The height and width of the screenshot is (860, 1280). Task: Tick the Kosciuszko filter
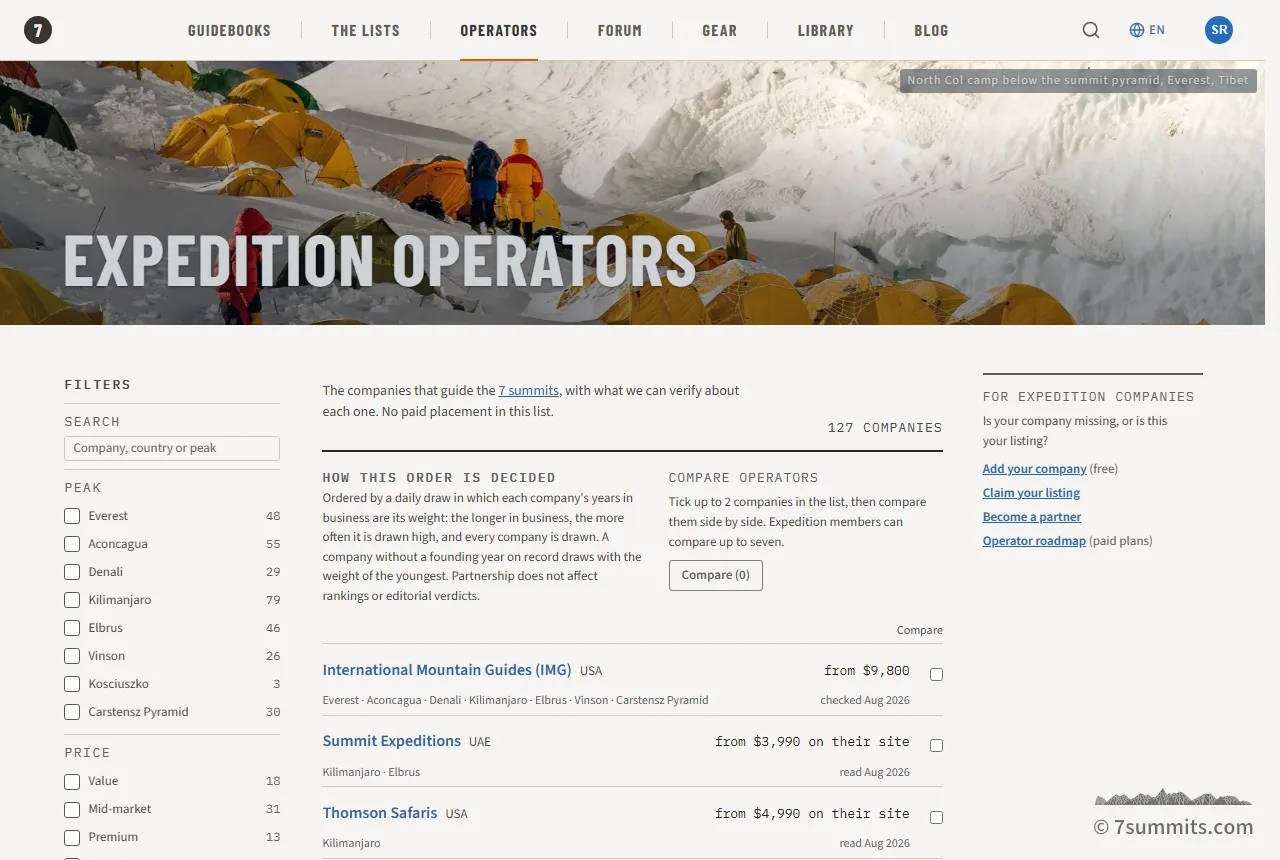tap(72, 684)
